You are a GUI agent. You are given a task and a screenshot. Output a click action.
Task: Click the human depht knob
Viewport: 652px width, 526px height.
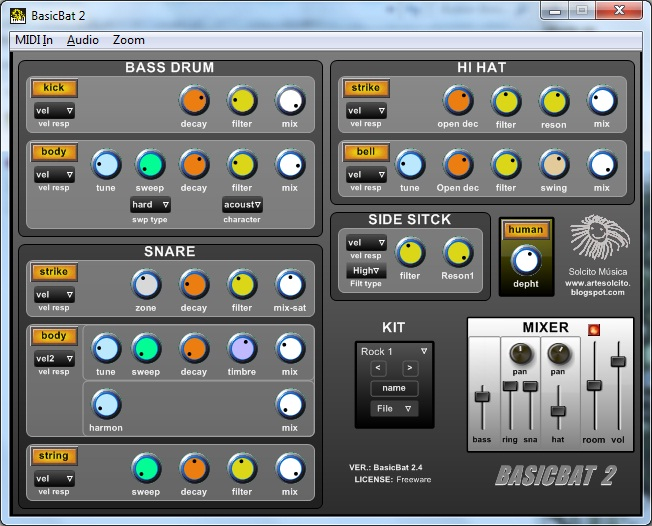[x=525, y=261]
